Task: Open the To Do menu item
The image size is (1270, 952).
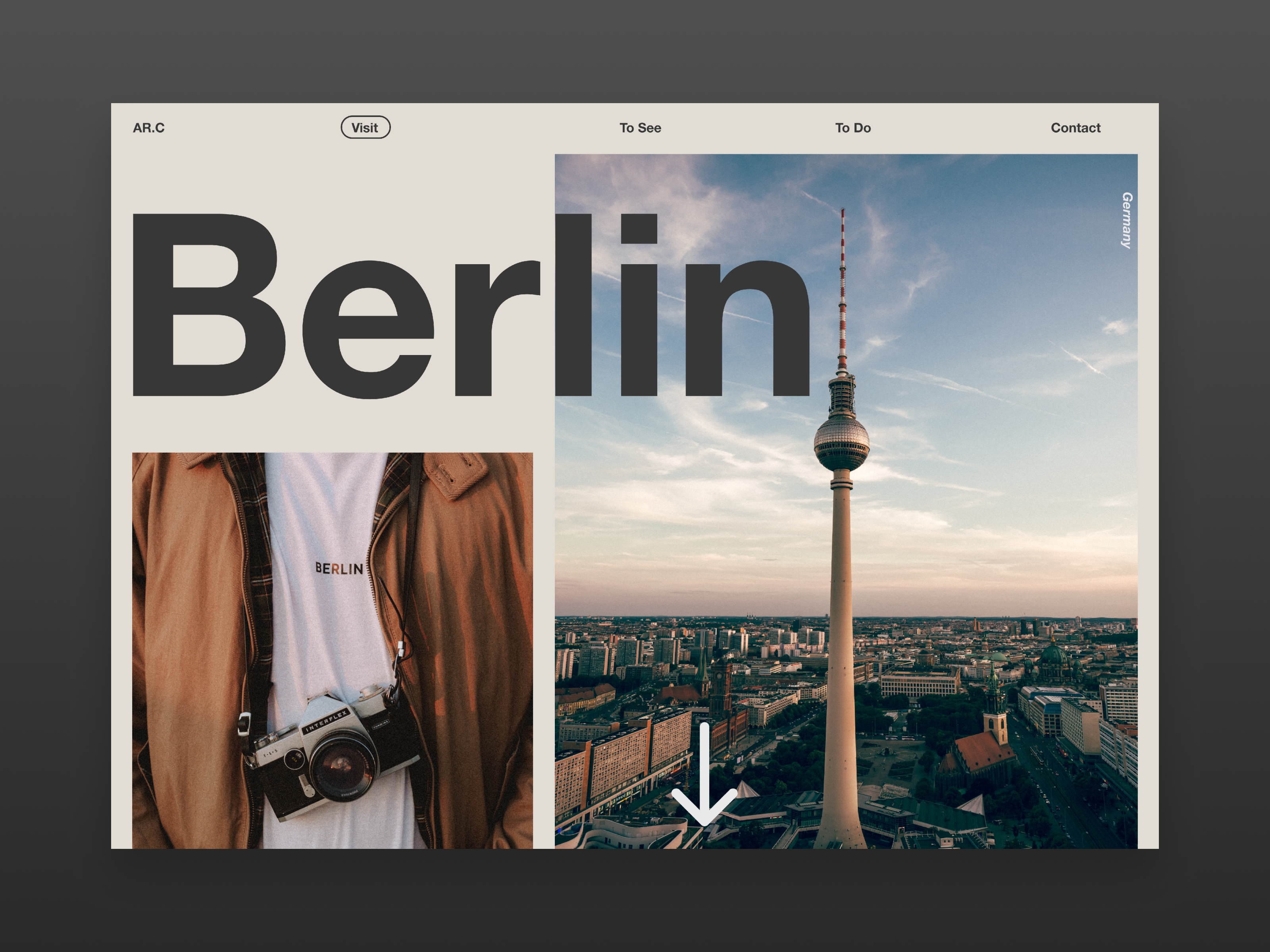Action: (852, 128)
